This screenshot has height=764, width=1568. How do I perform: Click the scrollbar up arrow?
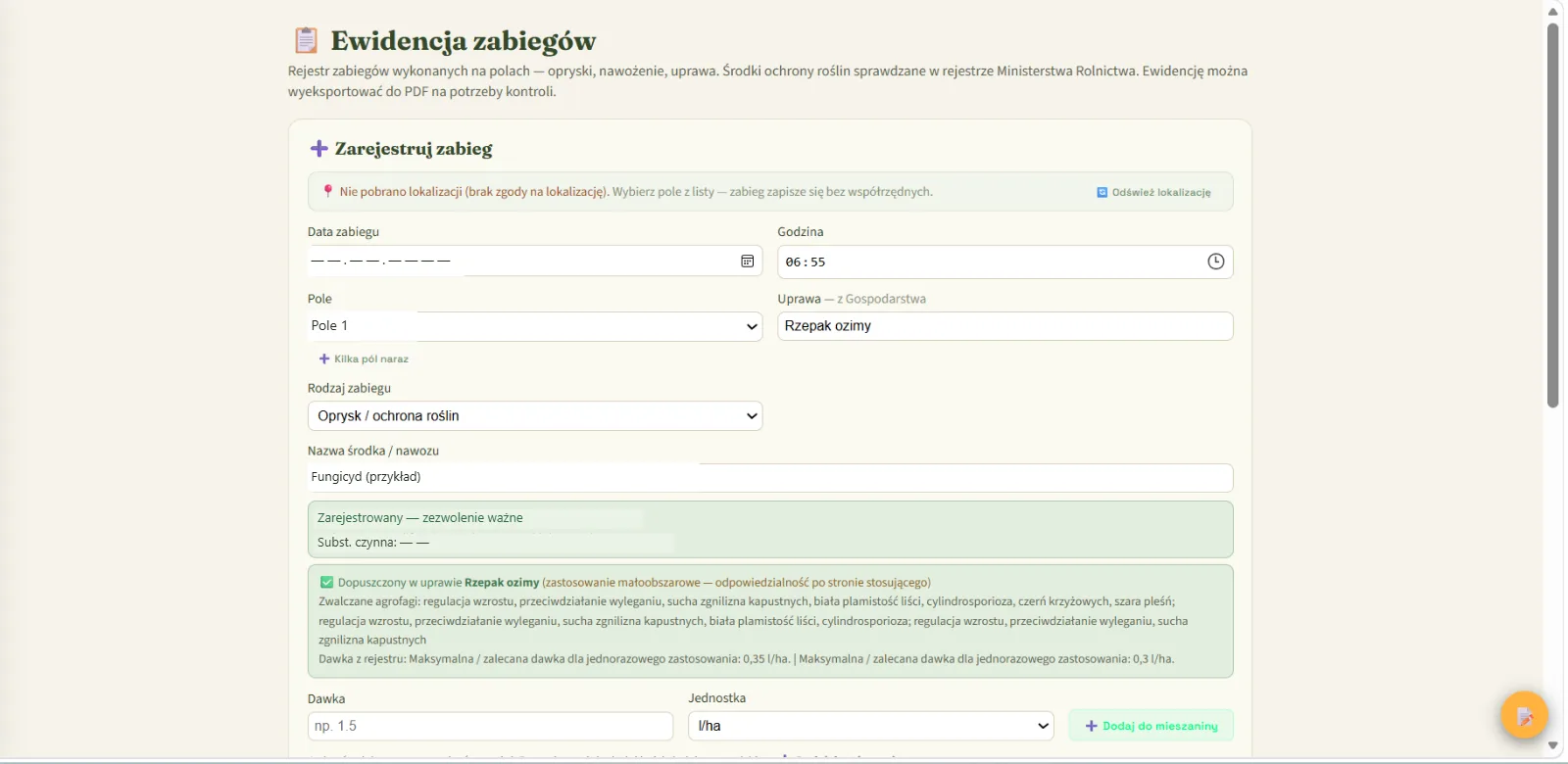pyautogui.click(x=1552, y=11)
